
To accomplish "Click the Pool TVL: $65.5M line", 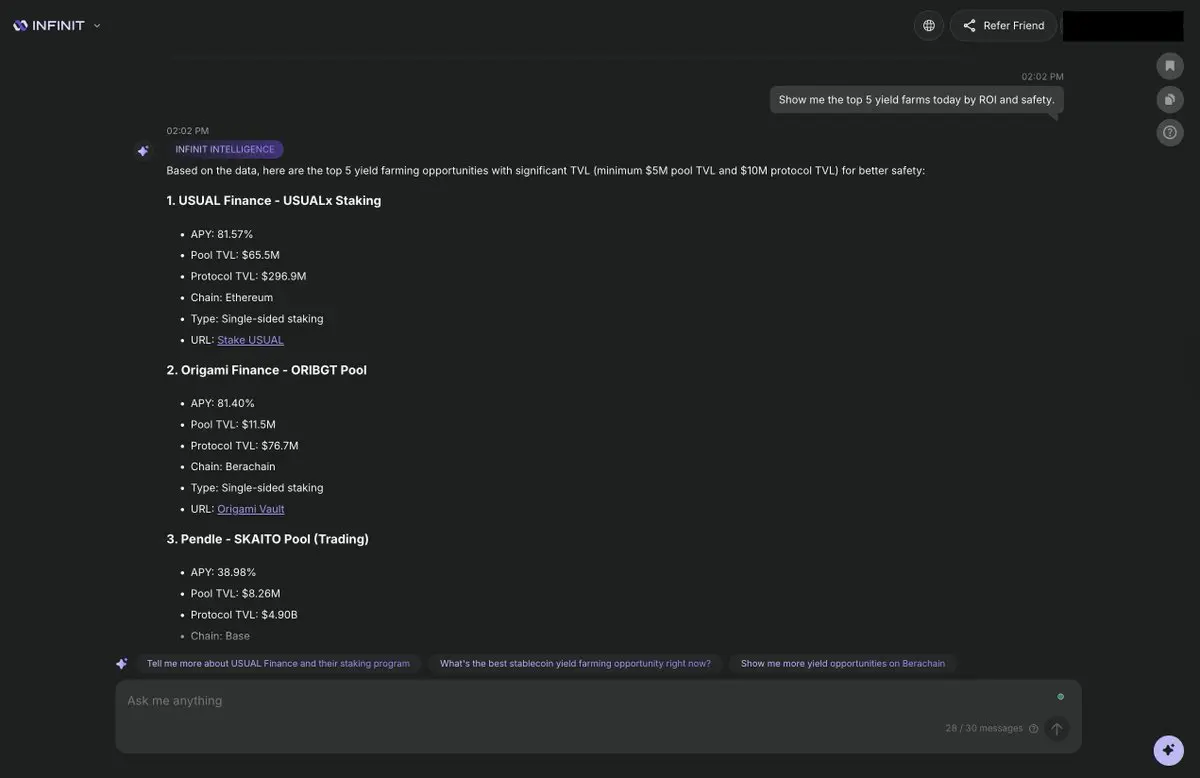I will coord(235,255).
